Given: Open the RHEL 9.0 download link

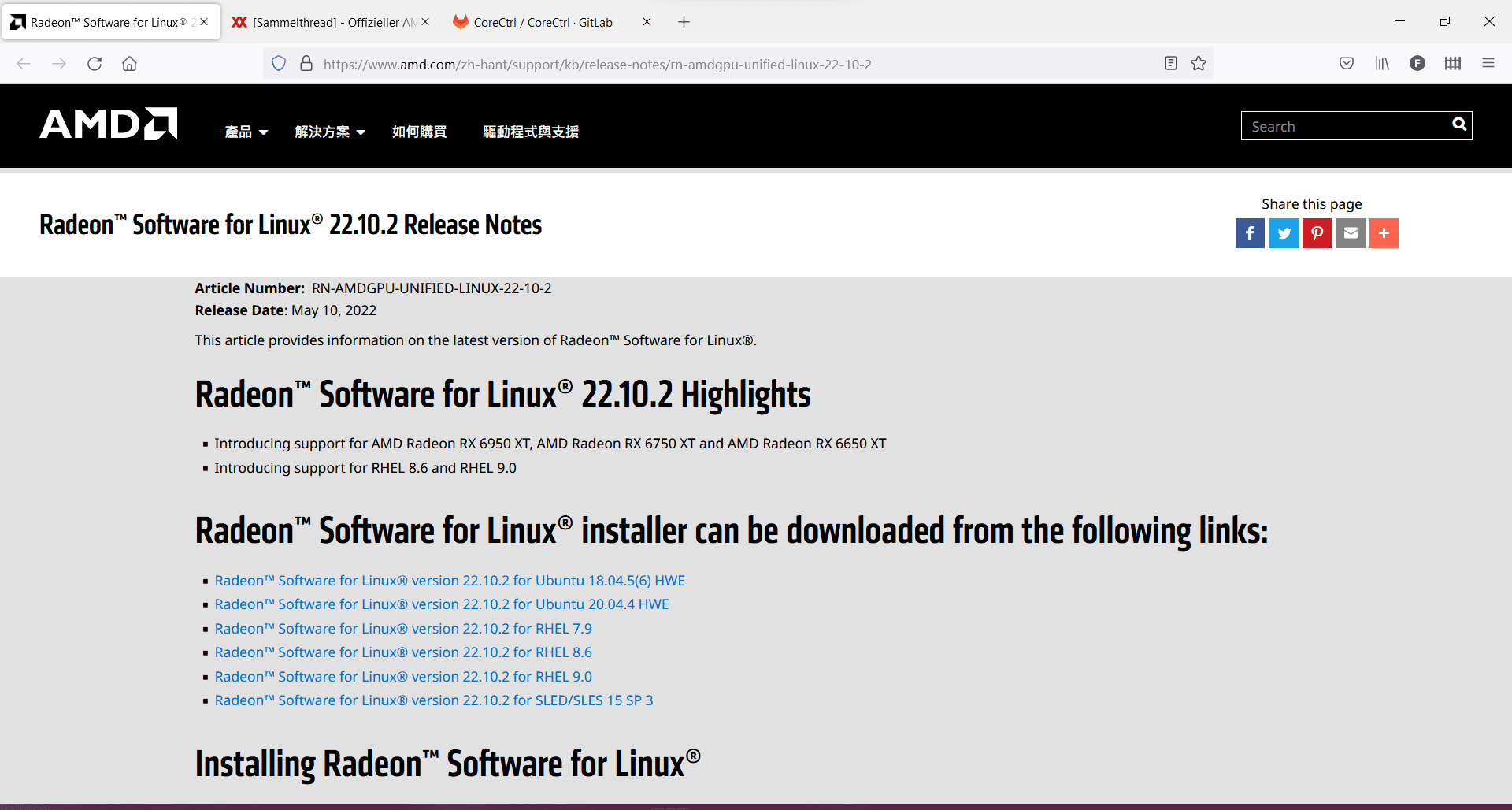Looking at the screenshot, I should [403, 677].
